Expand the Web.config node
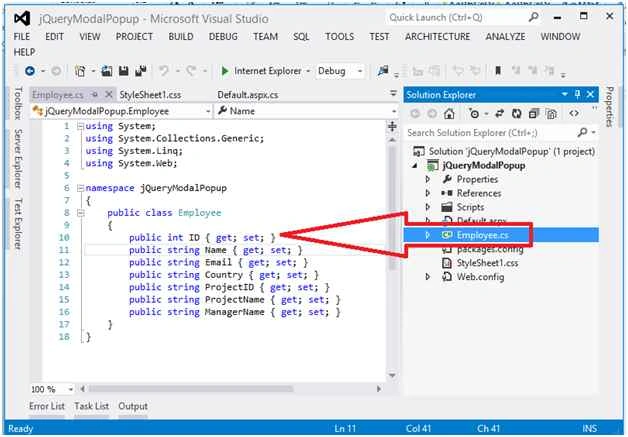The width and height of the screenshot is (628, 437). tap(427, 277)
